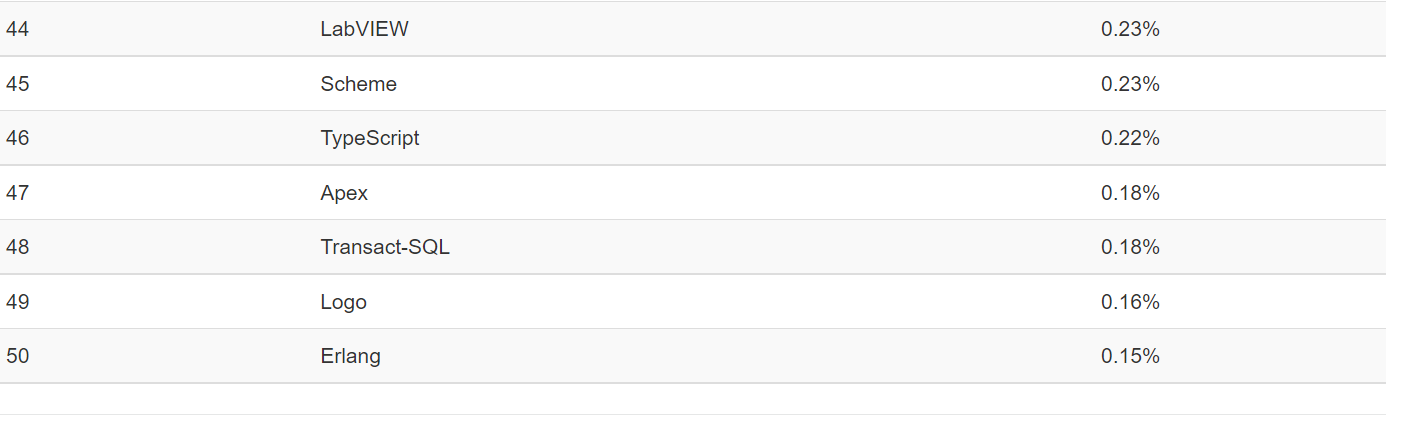Image resolution: width=1408 pixels, height=431 pixels.
Task: Click Erlang's 0.15% rating value
Action: (x=1130, y=356)
